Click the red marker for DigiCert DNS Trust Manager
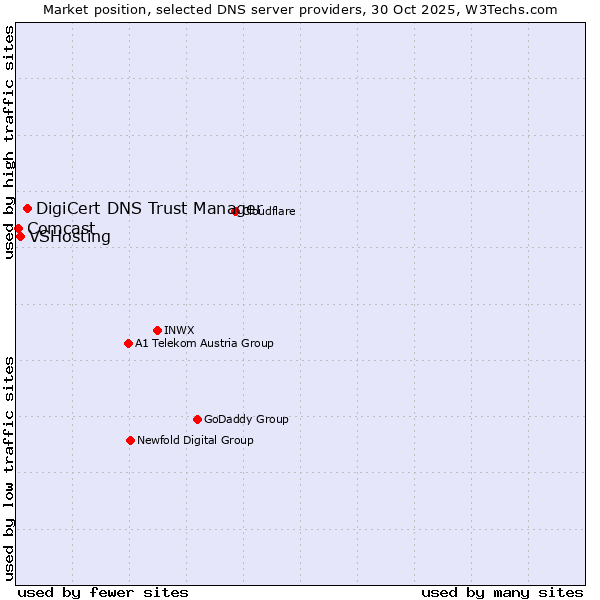 click(28, 208)
